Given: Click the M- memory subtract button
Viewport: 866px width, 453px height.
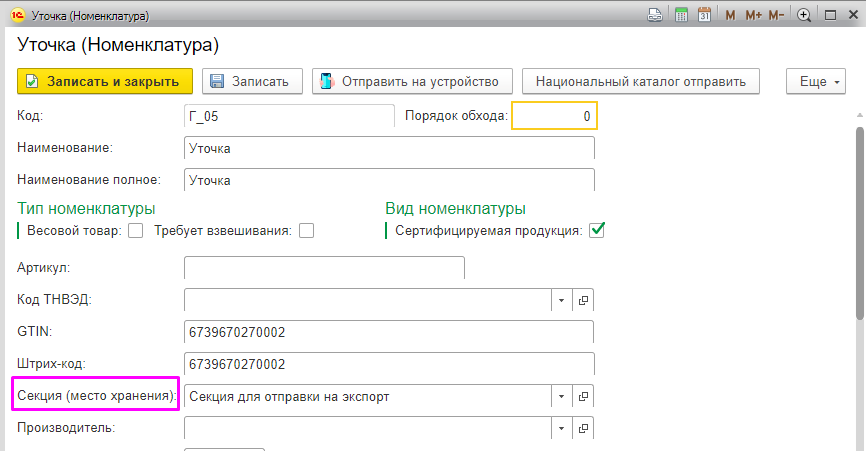Looking at the screenshot, I should (776, 15).
